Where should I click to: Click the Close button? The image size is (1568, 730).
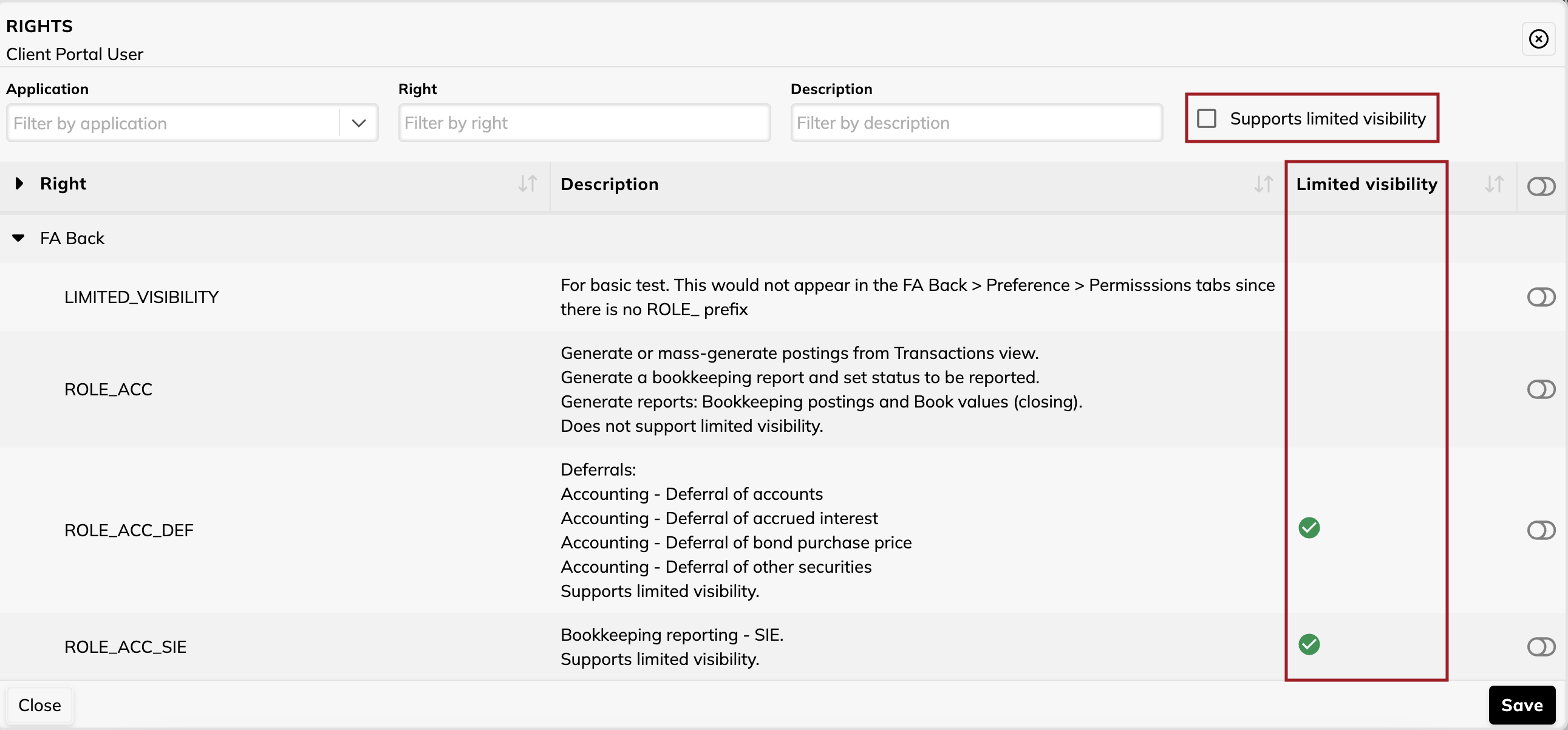tap(40, 705)
